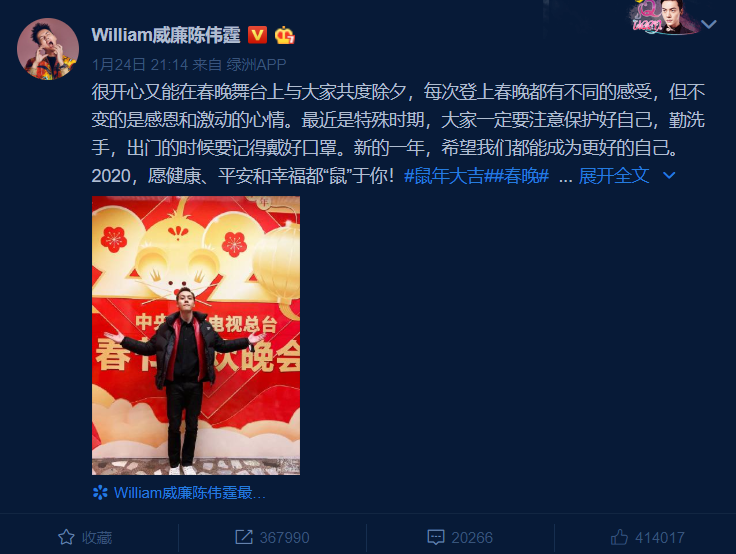
Task: Open the Spring Festival Gala photo
Action: [x=196, y=335]
